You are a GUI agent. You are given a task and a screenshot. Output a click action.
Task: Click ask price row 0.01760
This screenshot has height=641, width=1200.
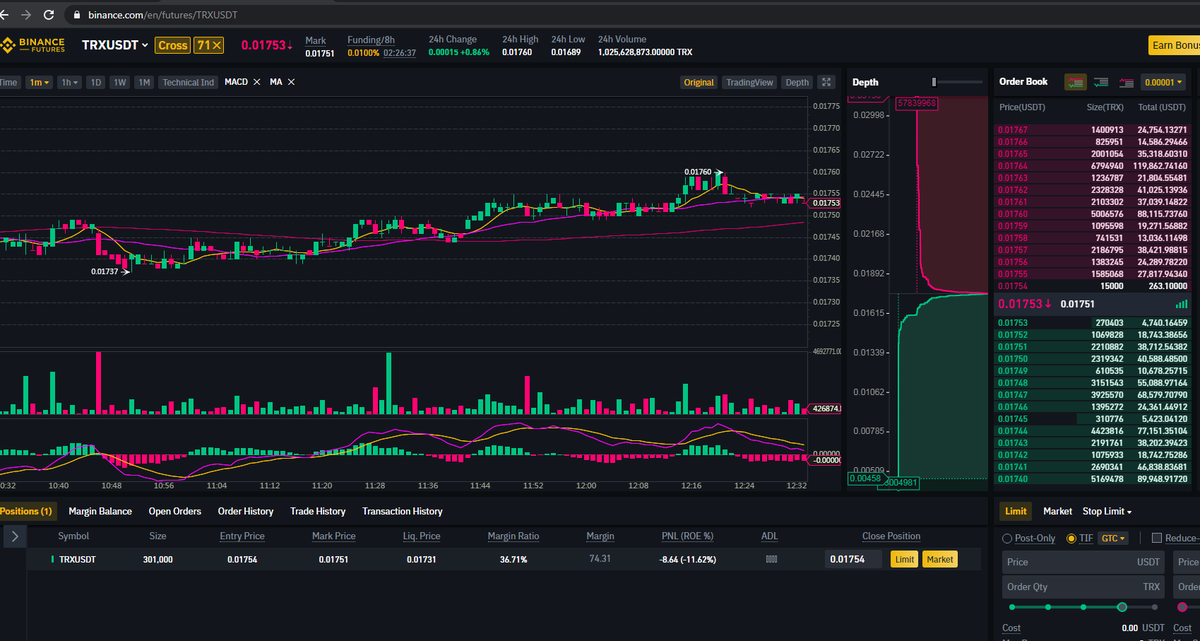1094,213
